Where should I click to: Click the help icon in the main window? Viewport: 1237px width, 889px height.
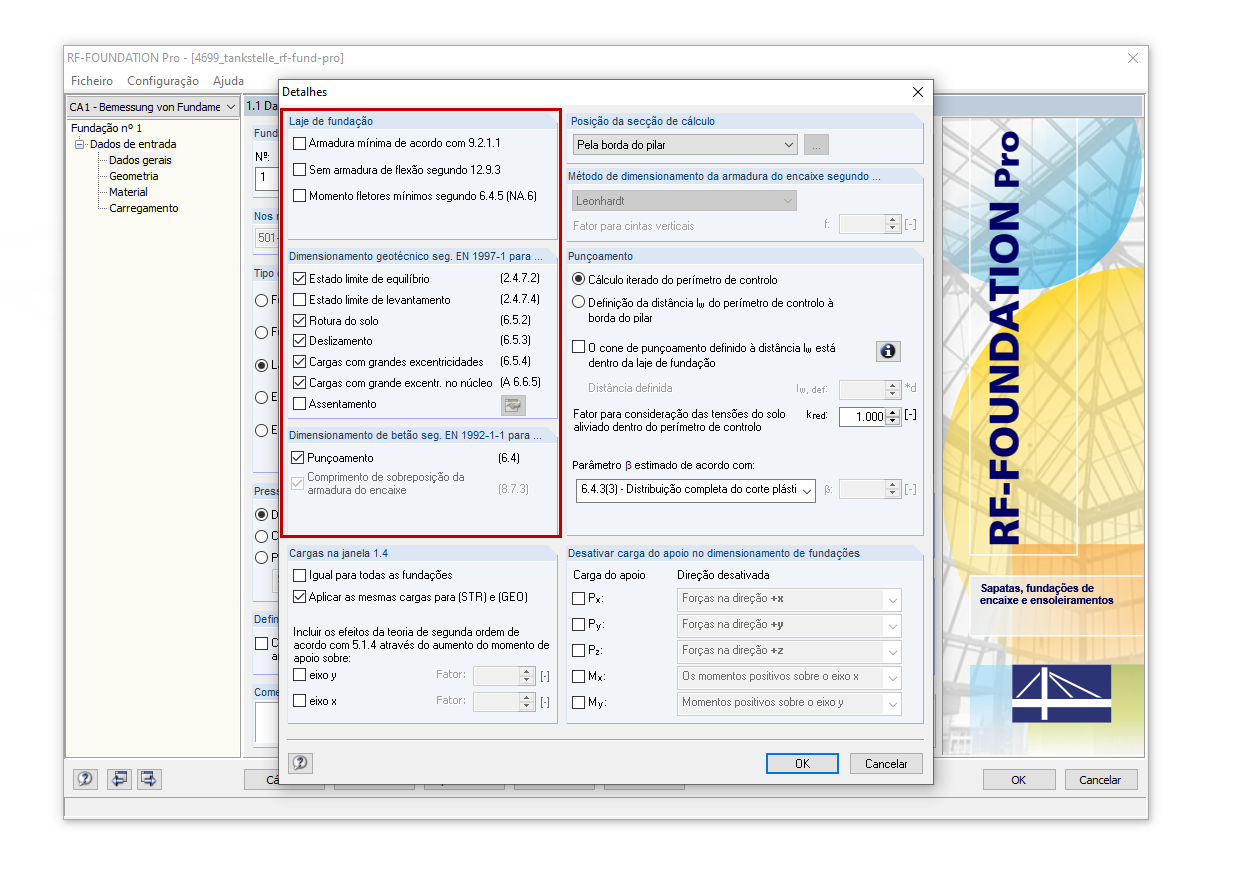pyautogui.click(x=85, y=779)
